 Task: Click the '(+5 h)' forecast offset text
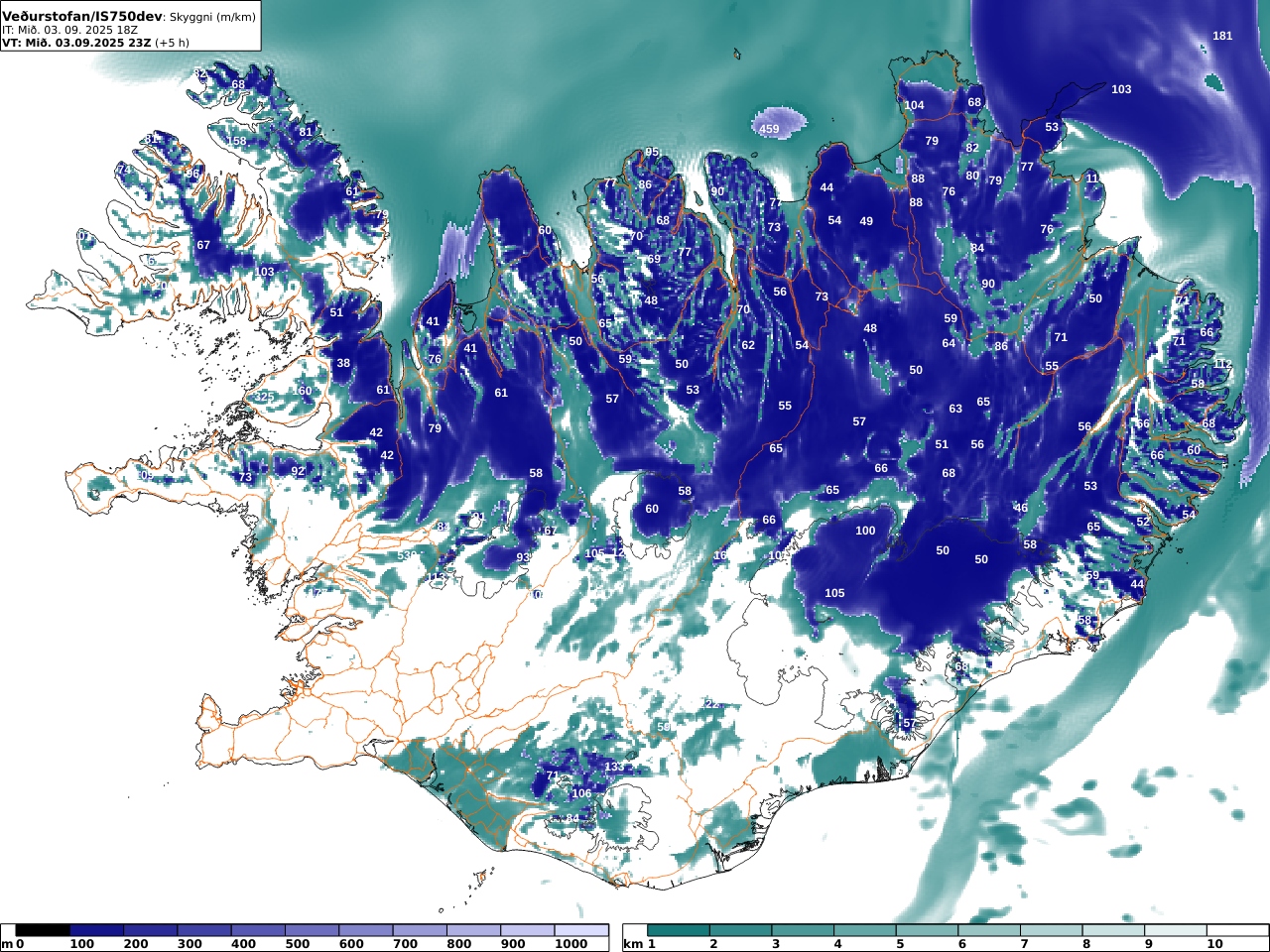172,43
